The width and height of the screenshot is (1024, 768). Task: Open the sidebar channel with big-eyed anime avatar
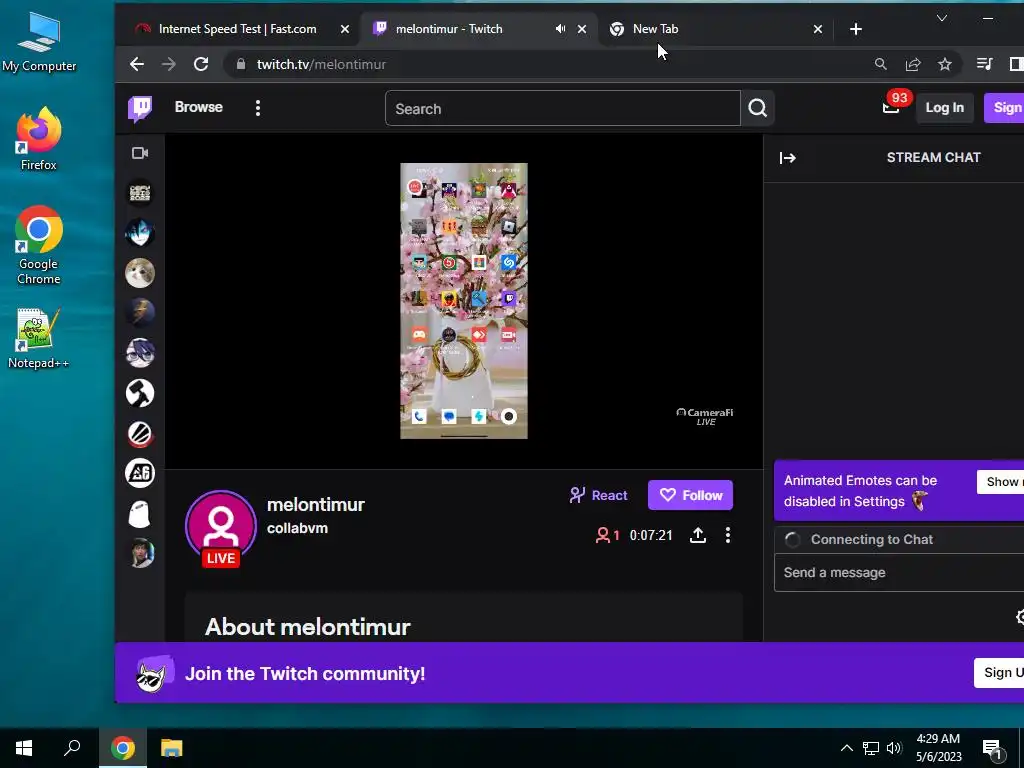pos(140,353)
